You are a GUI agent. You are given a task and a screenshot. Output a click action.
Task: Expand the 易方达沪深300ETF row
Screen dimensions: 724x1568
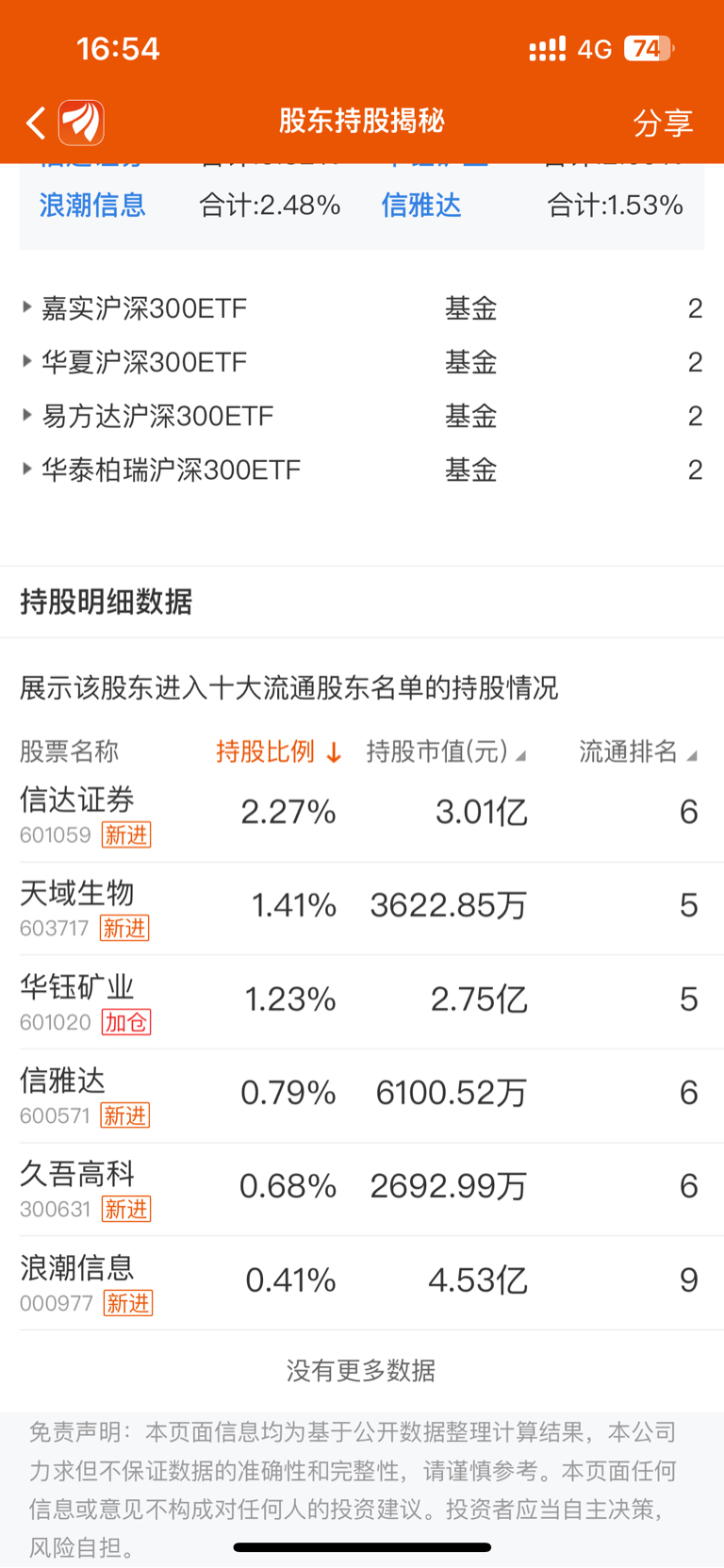click(362, 416)
